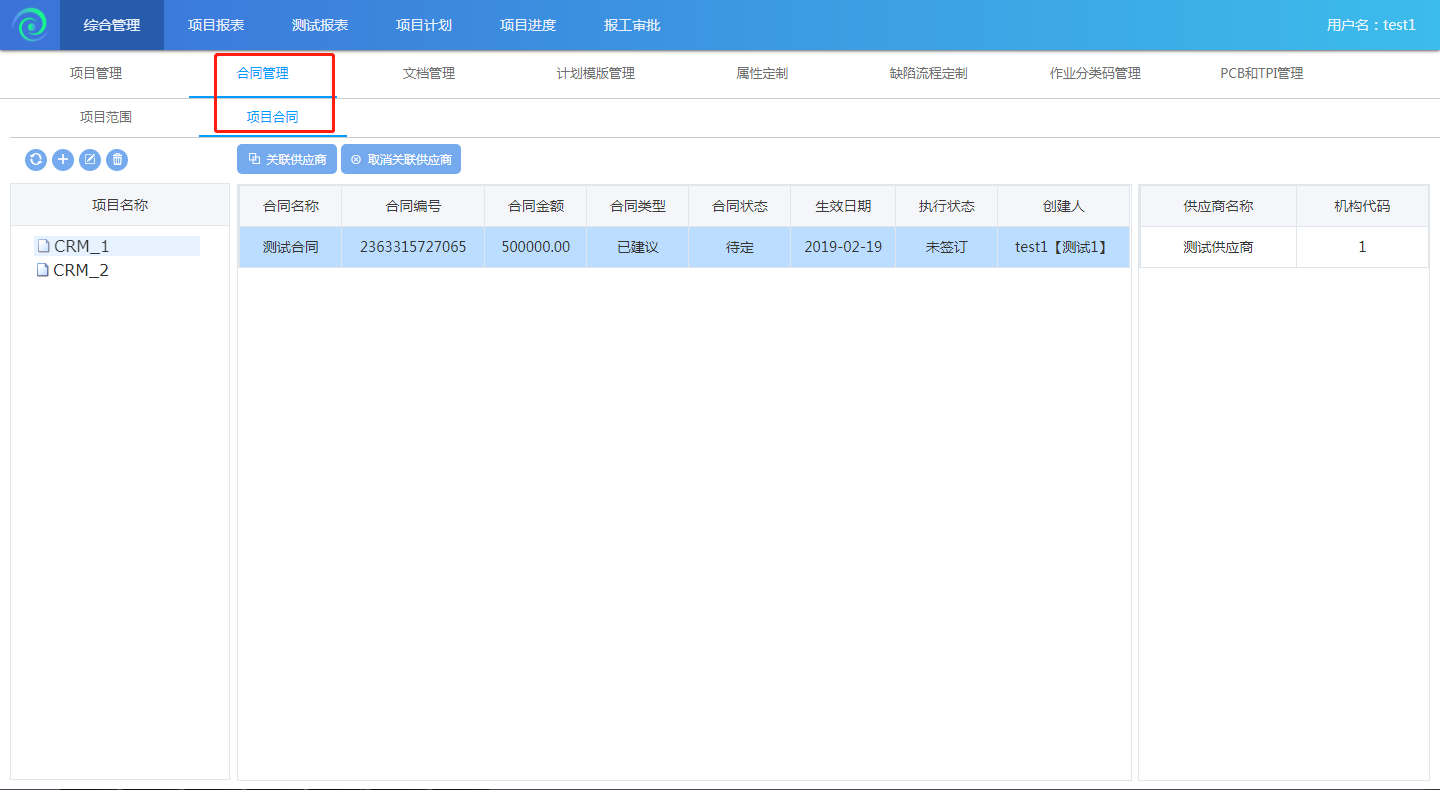This screenshot has height=790, width=1440.
Task: Open the 项目报表 top menu
Action: pos(216,25)
